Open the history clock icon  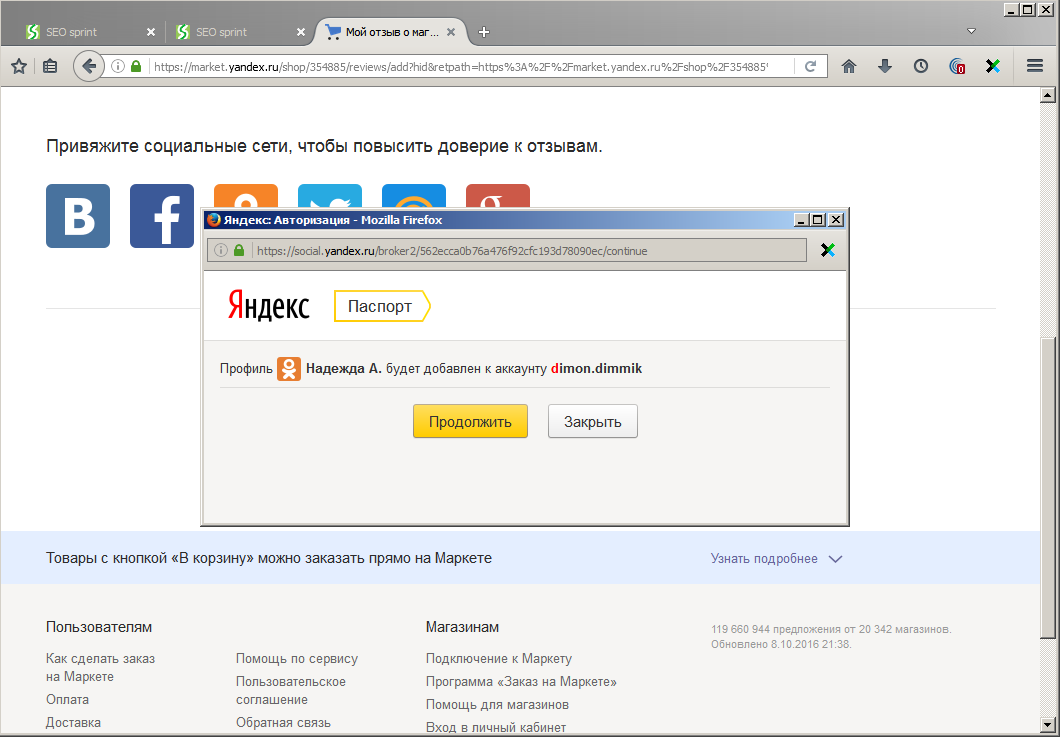click(921, 66)
